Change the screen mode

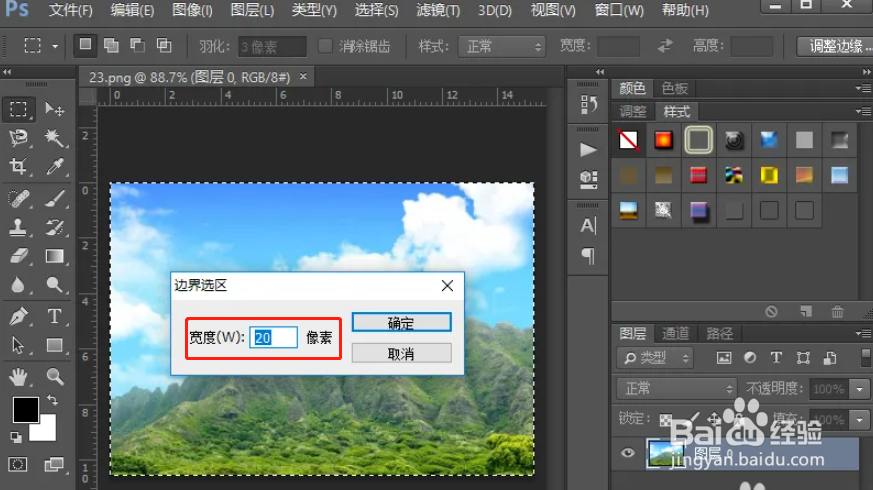(54, 464)
